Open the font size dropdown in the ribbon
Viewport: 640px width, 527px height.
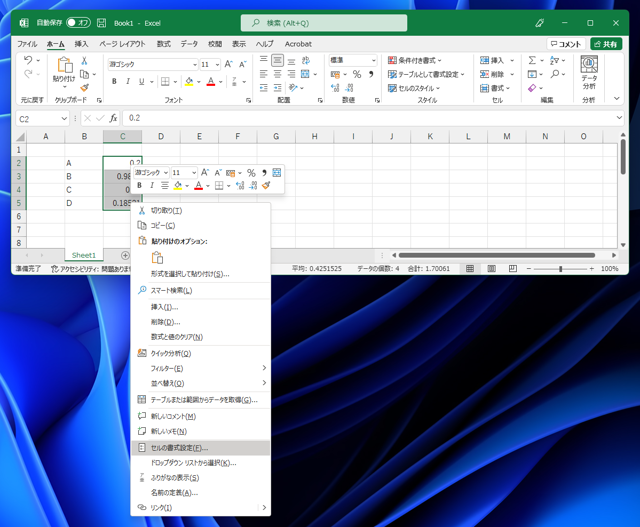pyautogui.click(x=217, y=65)
